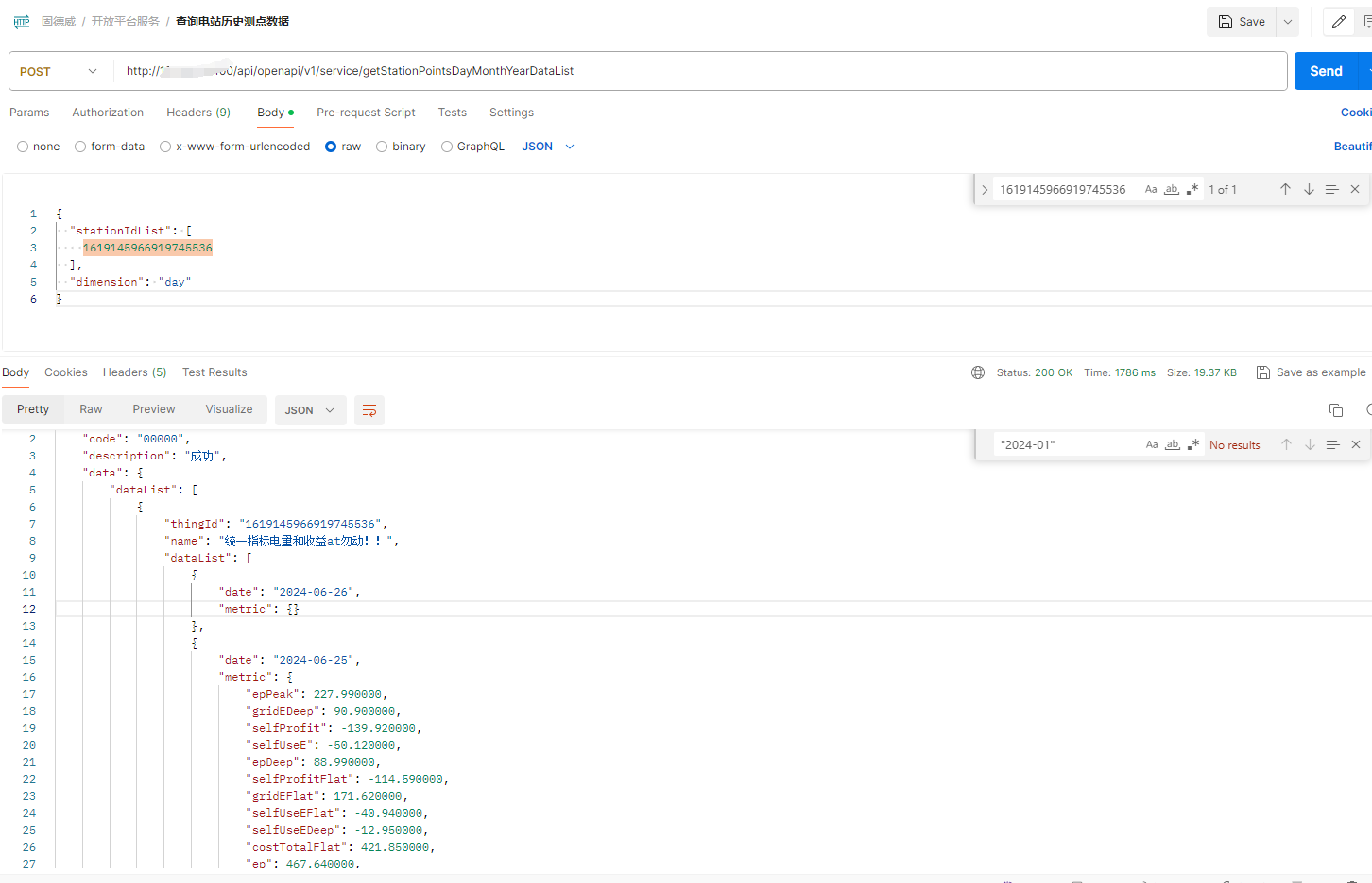The image size is (1372, 883).
Task: Click into the request URL field
Action: [699, 71]
